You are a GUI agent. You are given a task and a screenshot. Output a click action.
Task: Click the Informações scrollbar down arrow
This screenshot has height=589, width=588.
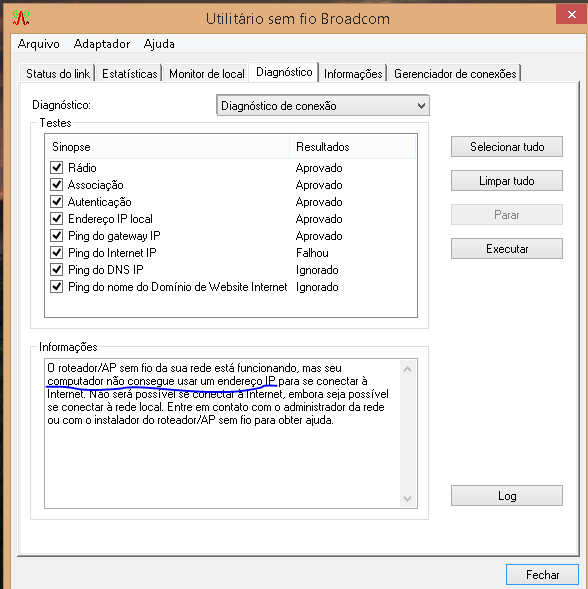pyautogui.click(x=407, y=498)
